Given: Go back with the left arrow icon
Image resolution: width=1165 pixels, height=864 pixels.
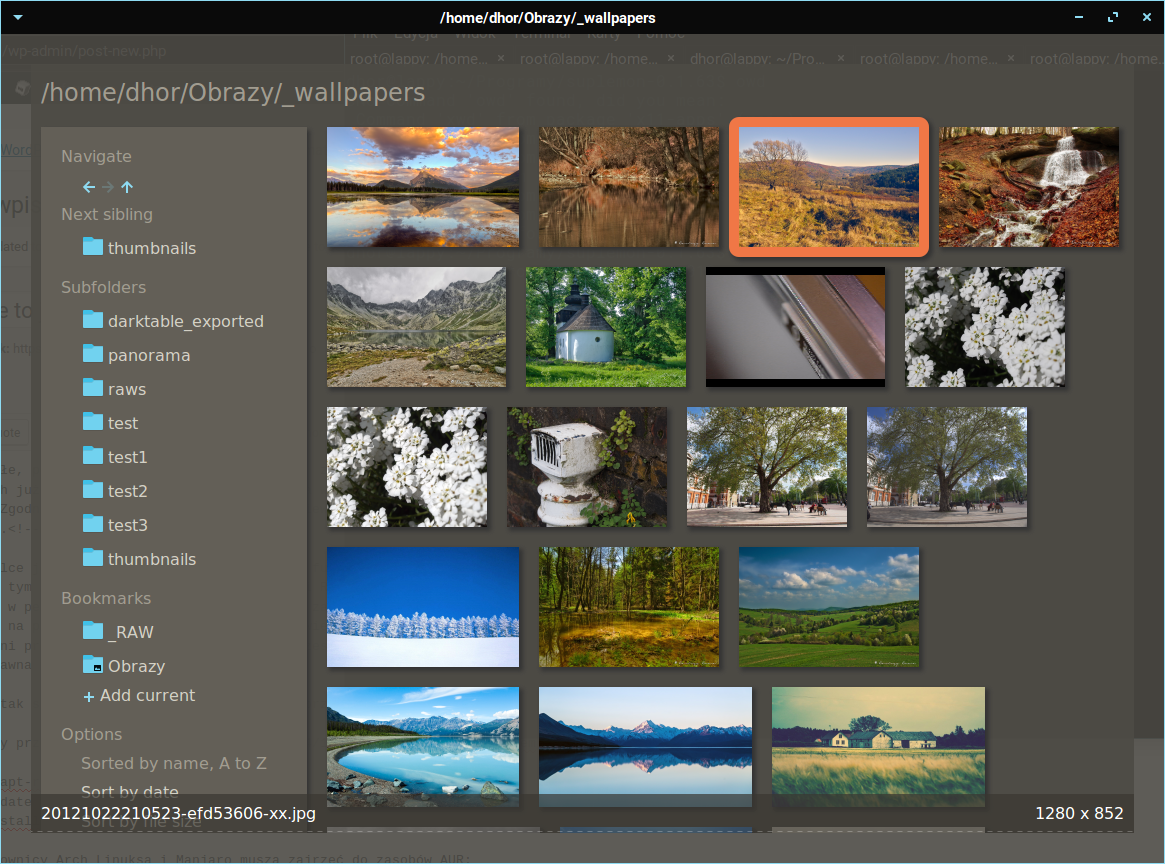Looking at the screenshot, I should point(89,187).
